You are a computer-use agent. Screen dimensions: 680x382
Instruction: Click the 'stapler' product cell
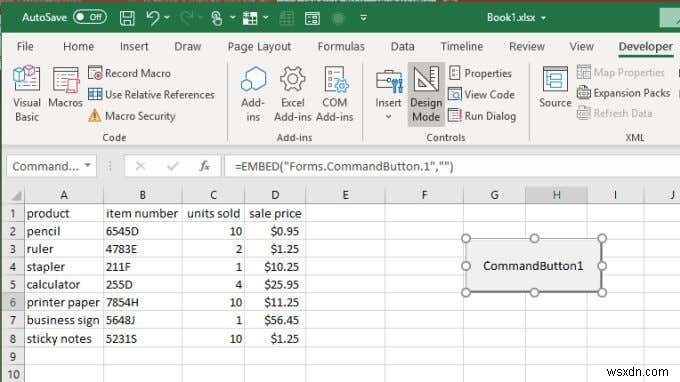click(x=64, y=267)
